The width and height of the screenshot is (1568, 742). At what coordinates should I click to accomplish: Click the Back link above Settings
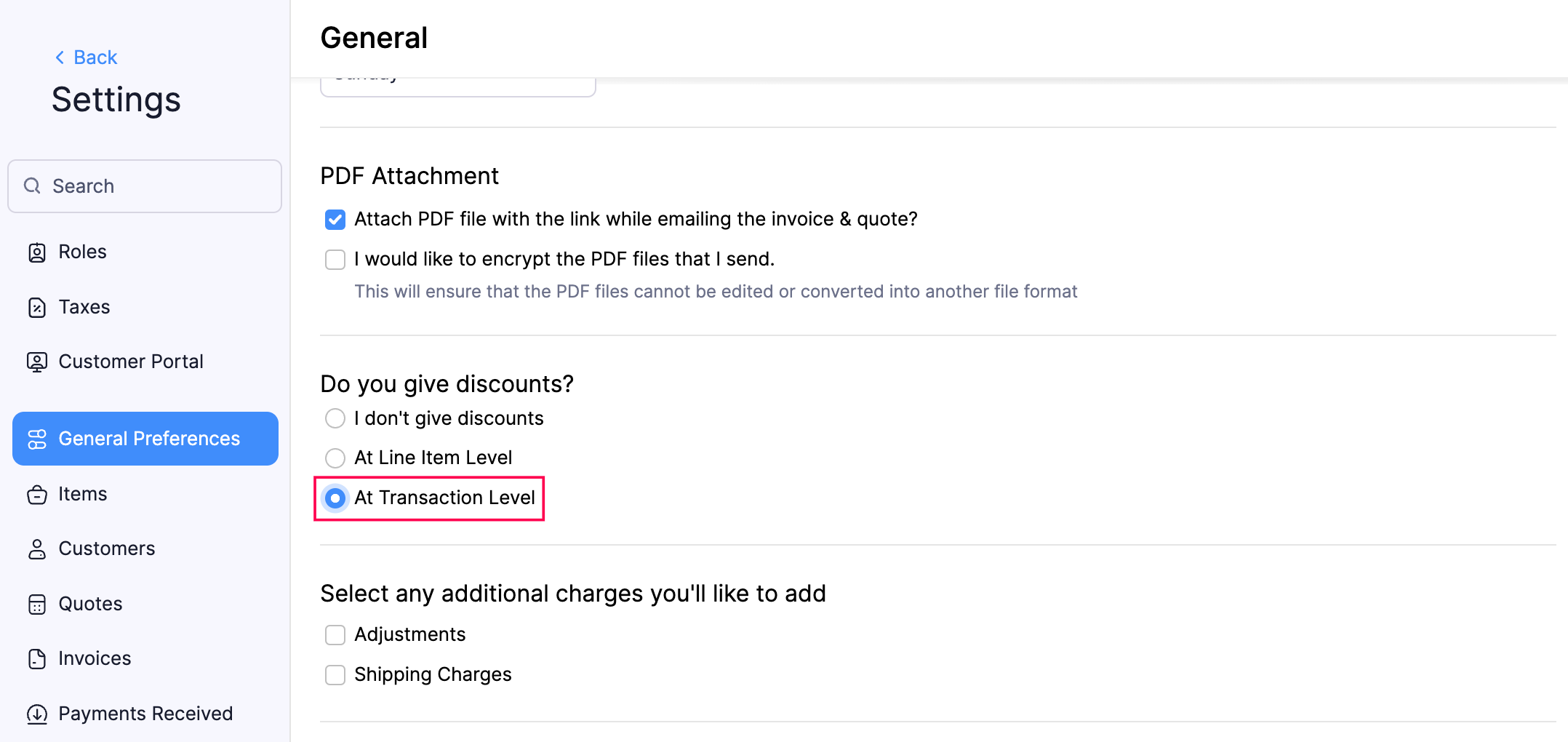pos(86,57)
